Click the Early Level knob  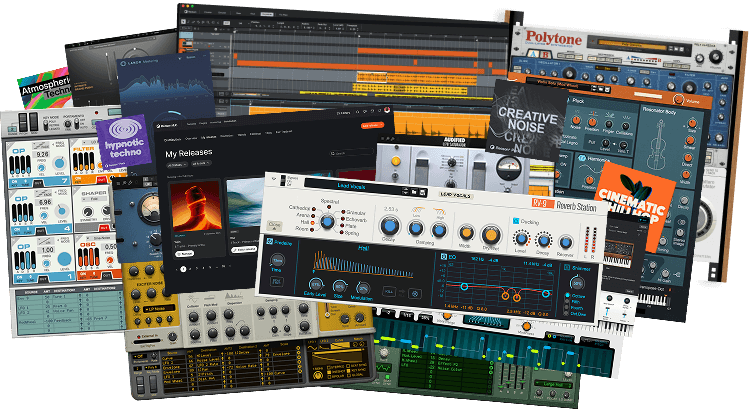[x=315, y=285]
